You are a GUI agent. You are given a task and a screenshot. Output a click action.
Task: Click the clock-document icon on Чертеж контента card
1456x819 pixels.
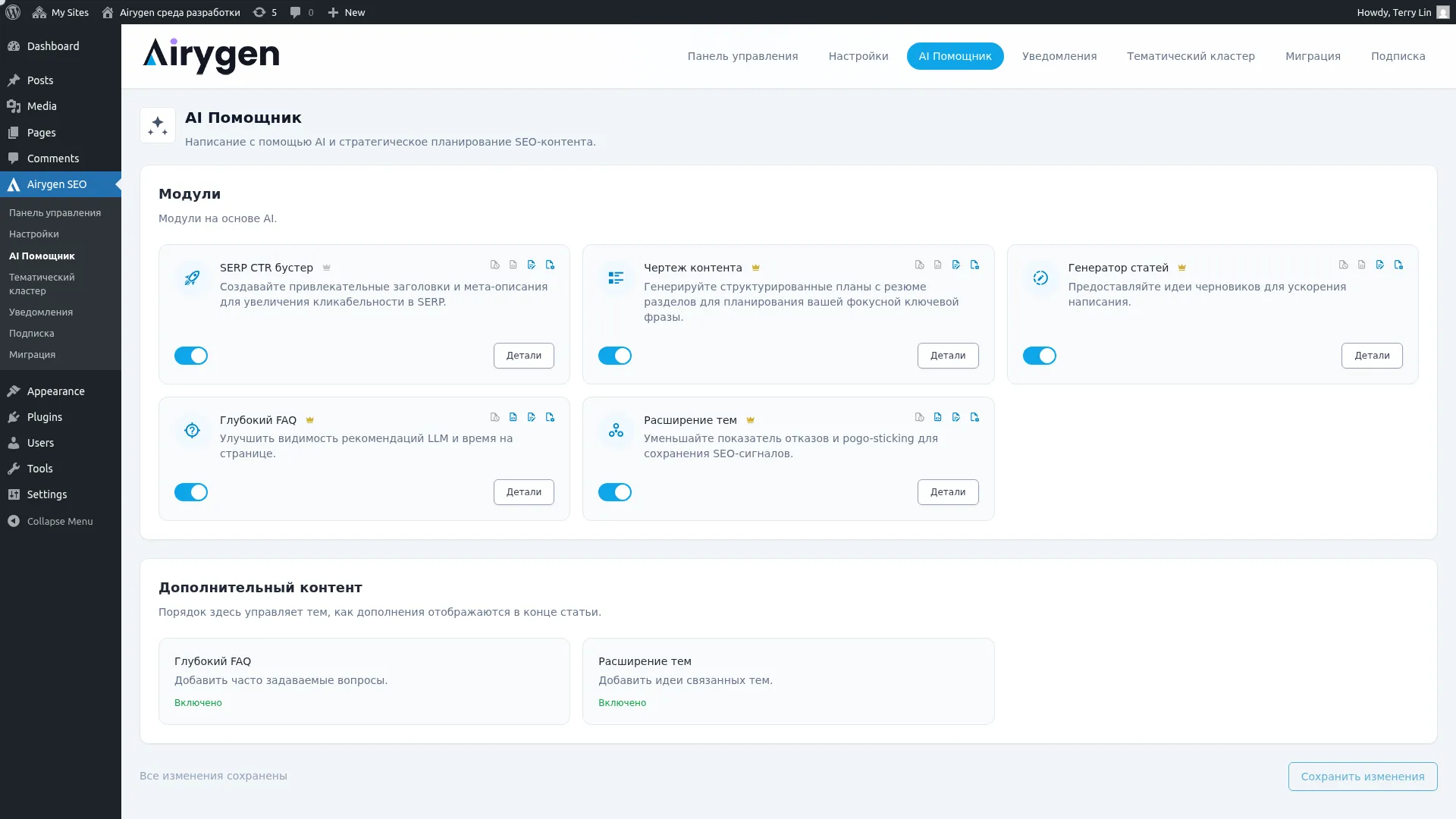(x=919, y=265)
